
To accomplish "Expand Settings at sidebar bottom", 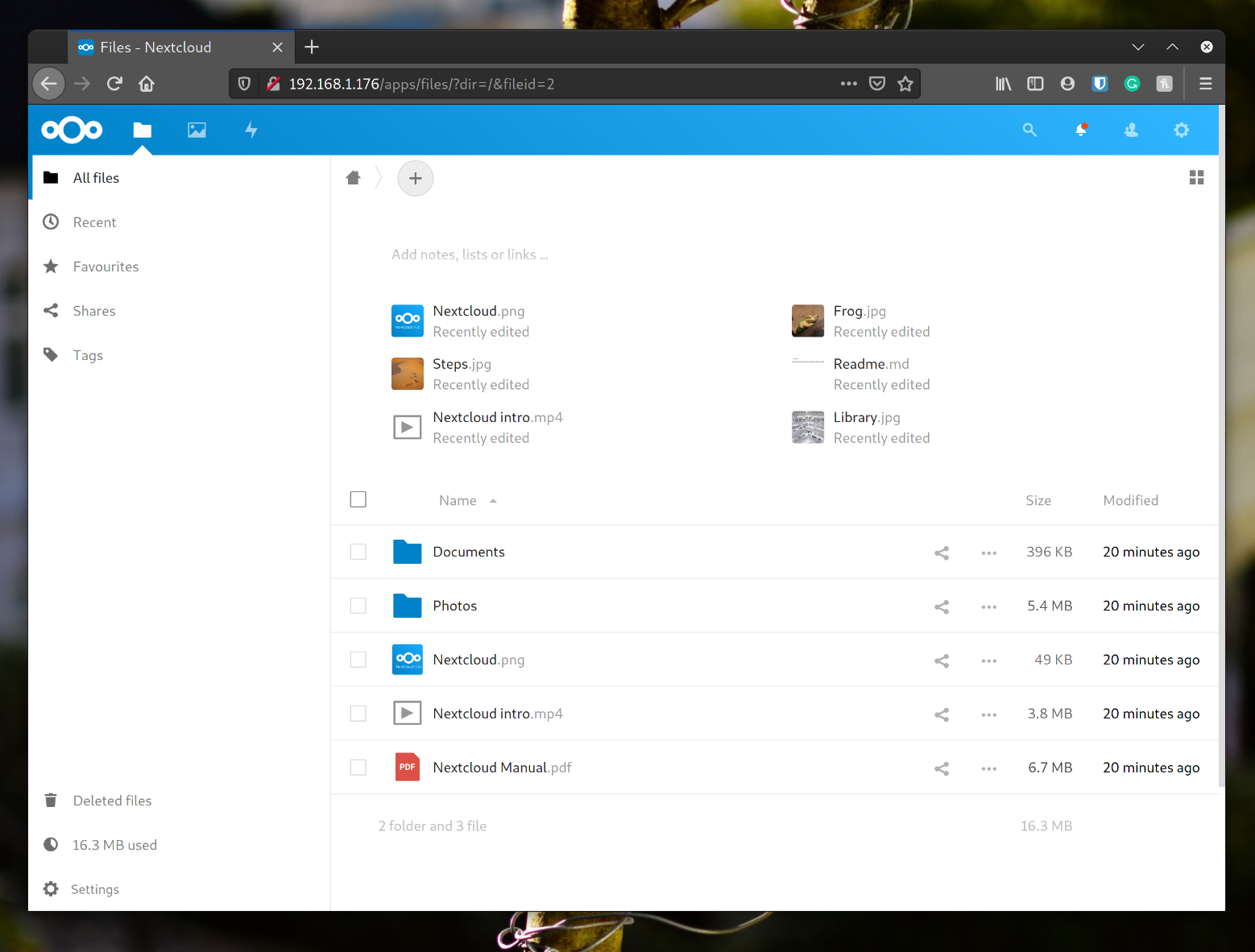I will [180, 888].
